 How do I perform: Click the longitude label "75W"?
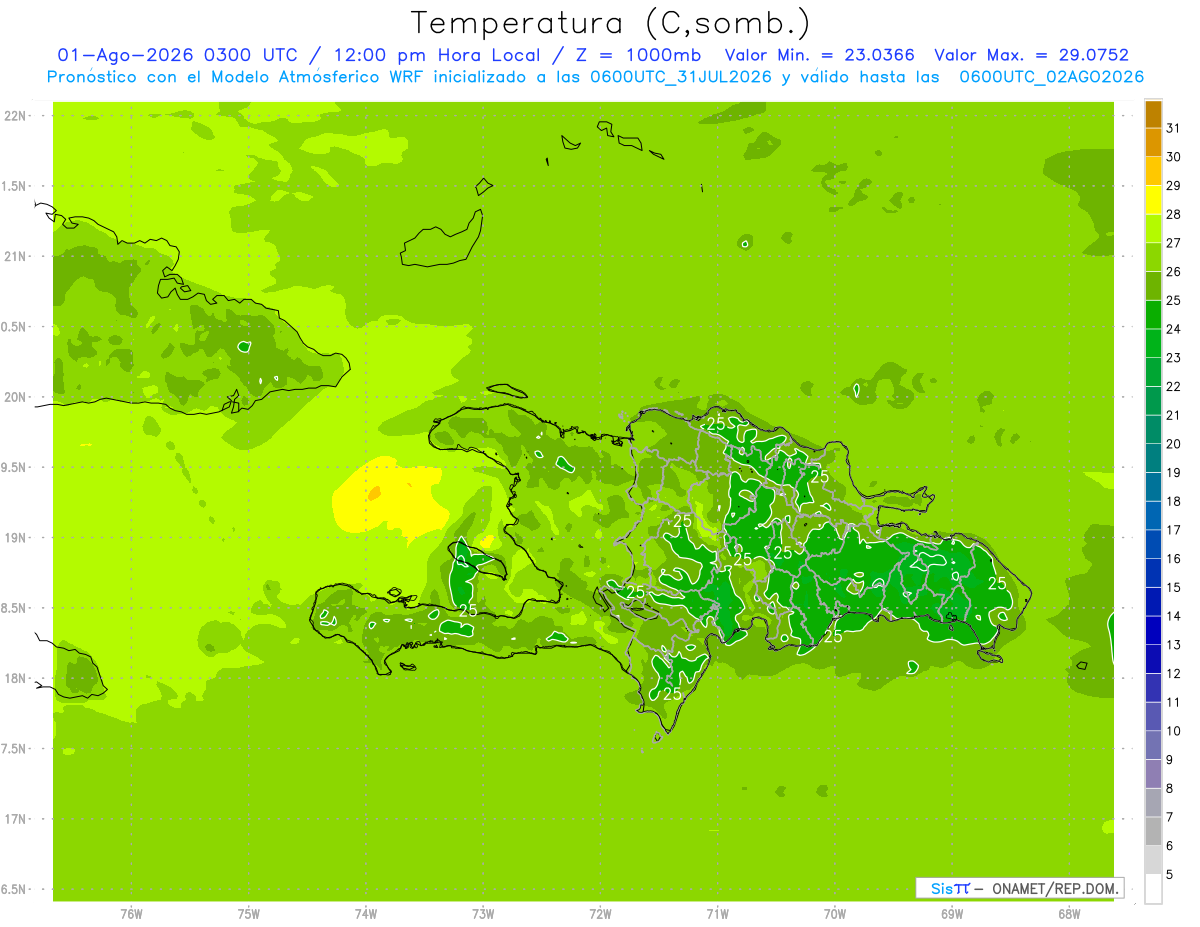pyautogui.click(x=249, y=914)
